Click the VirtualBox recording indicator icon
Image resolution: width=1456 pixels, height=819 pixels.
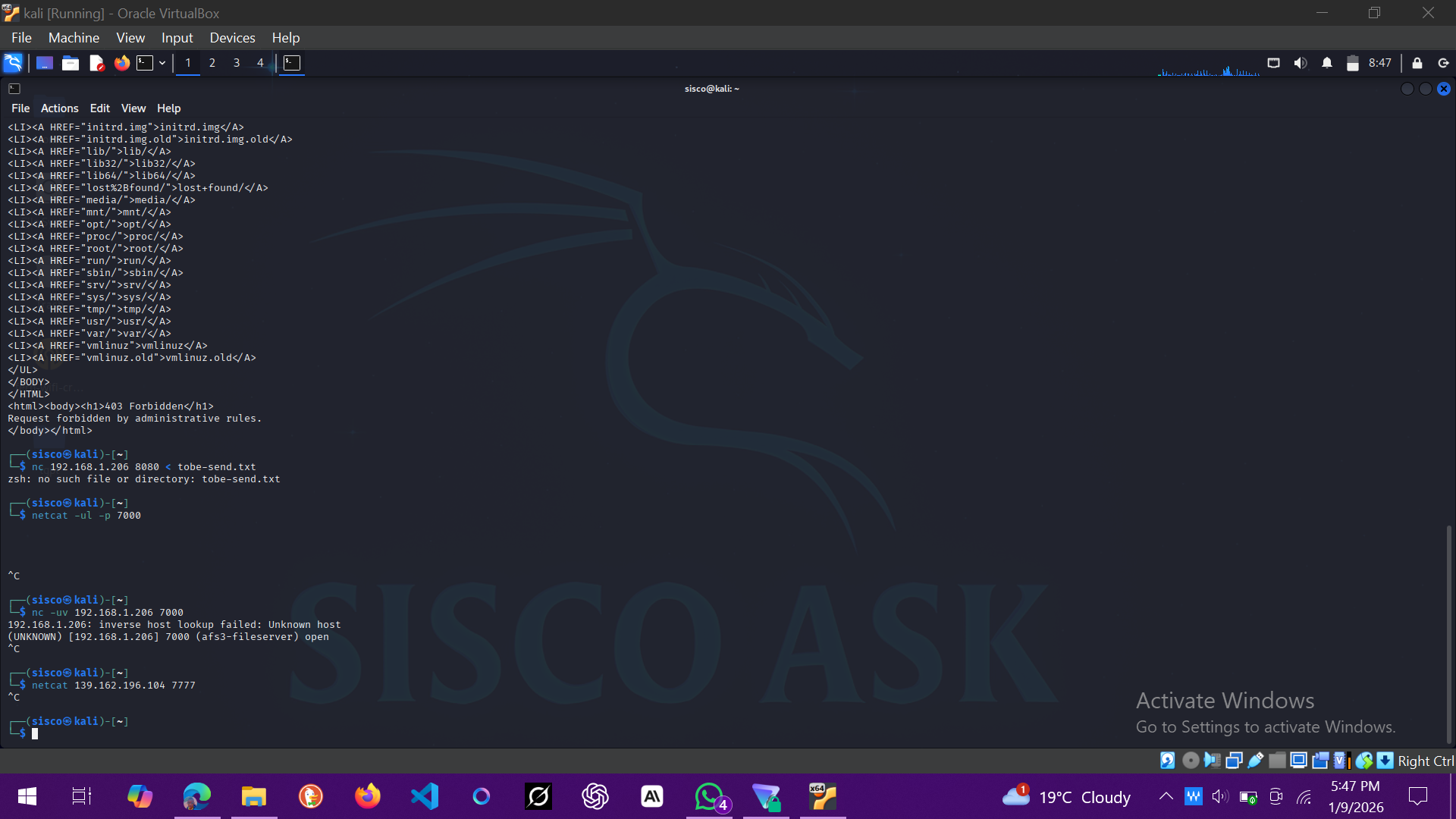coord(1320,761)
